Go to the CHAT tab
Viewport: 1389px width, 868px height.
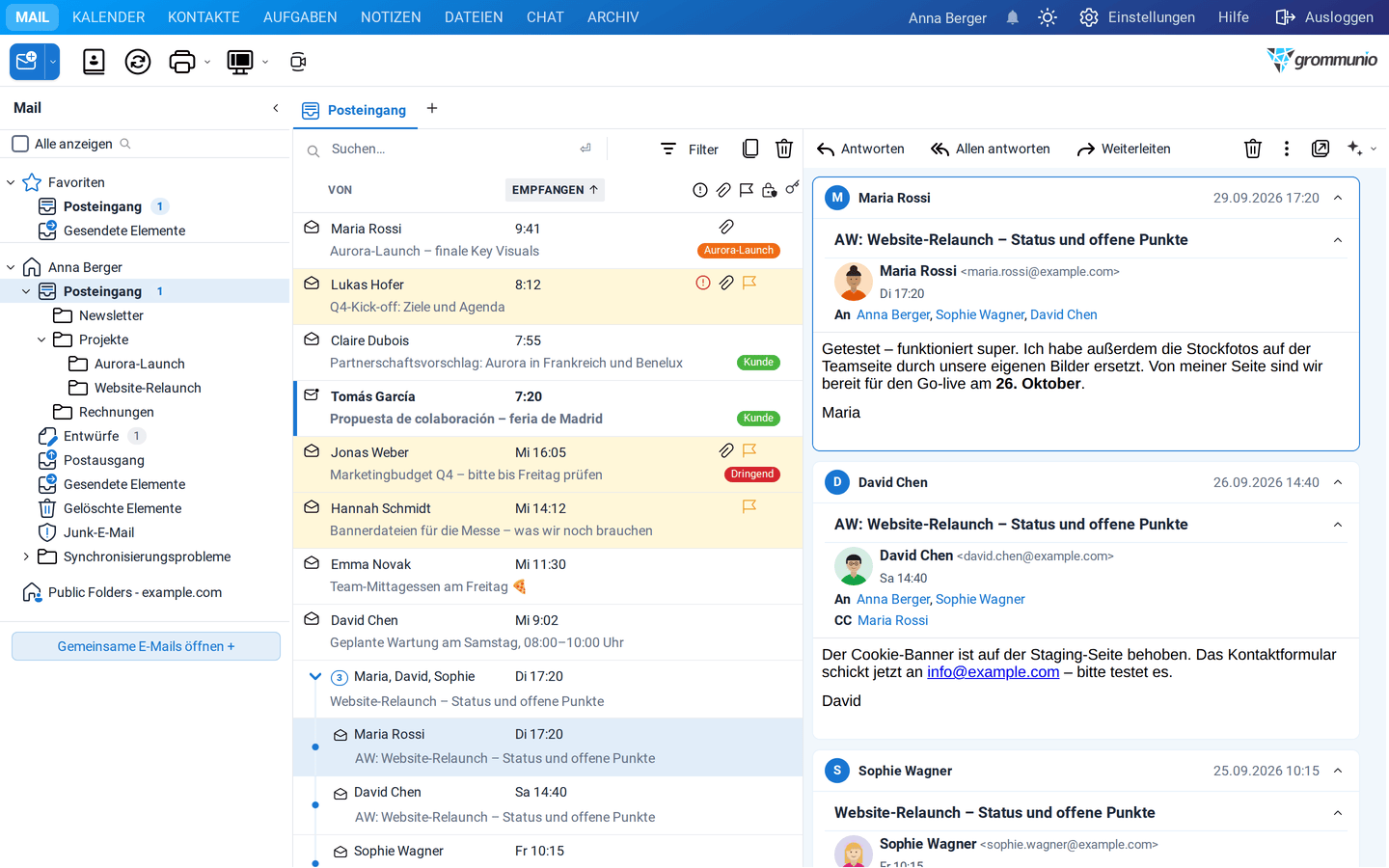pos(545,17)
